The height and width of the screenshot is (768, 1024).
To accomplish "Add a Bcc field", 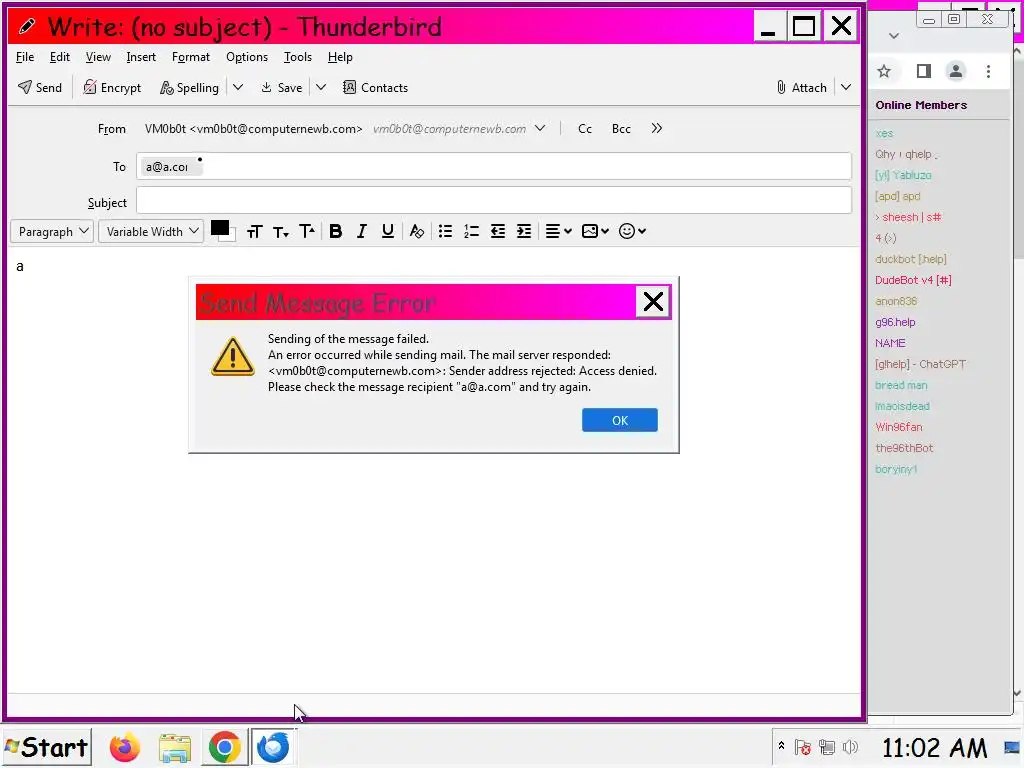I will tap(621, 129).
